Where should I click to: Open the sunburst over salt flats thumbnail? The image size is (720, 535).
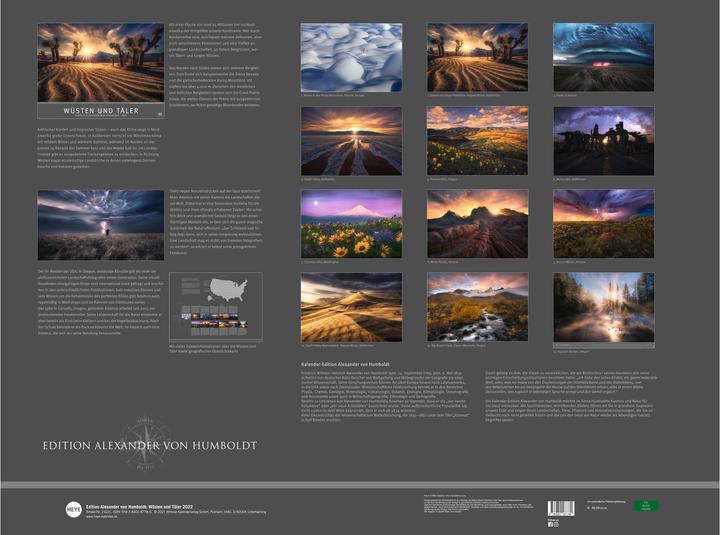point(351,141)
